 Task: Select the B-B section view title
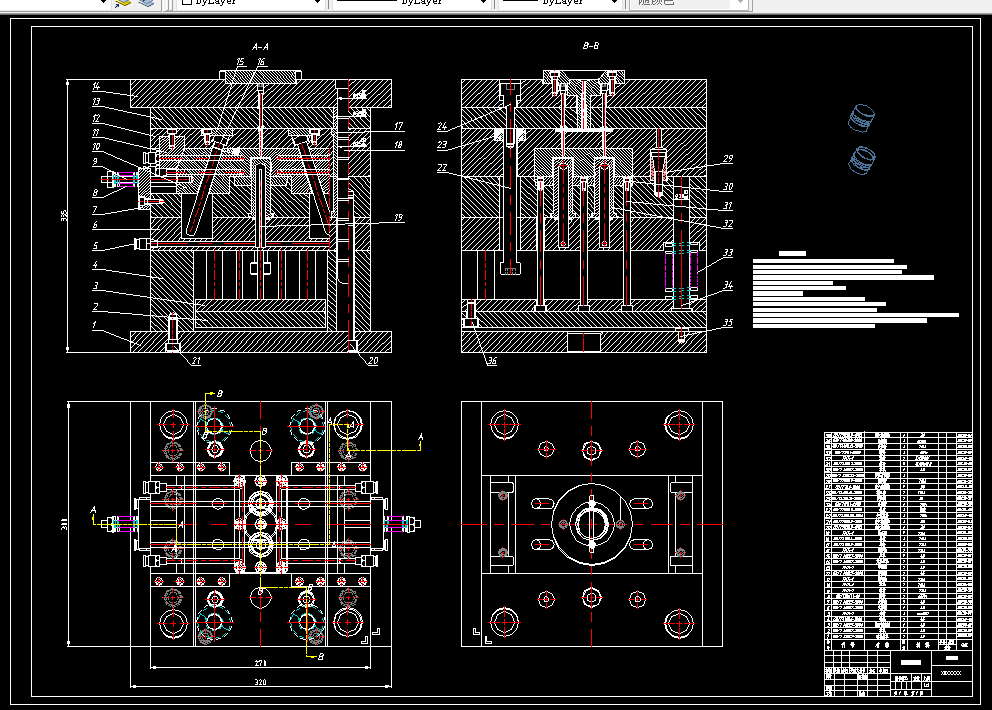pos(590,46)
